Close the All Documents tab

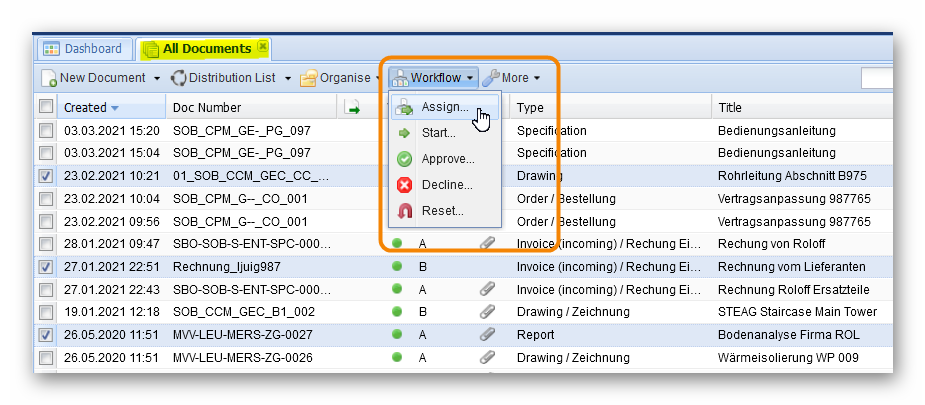pos(262,47)
